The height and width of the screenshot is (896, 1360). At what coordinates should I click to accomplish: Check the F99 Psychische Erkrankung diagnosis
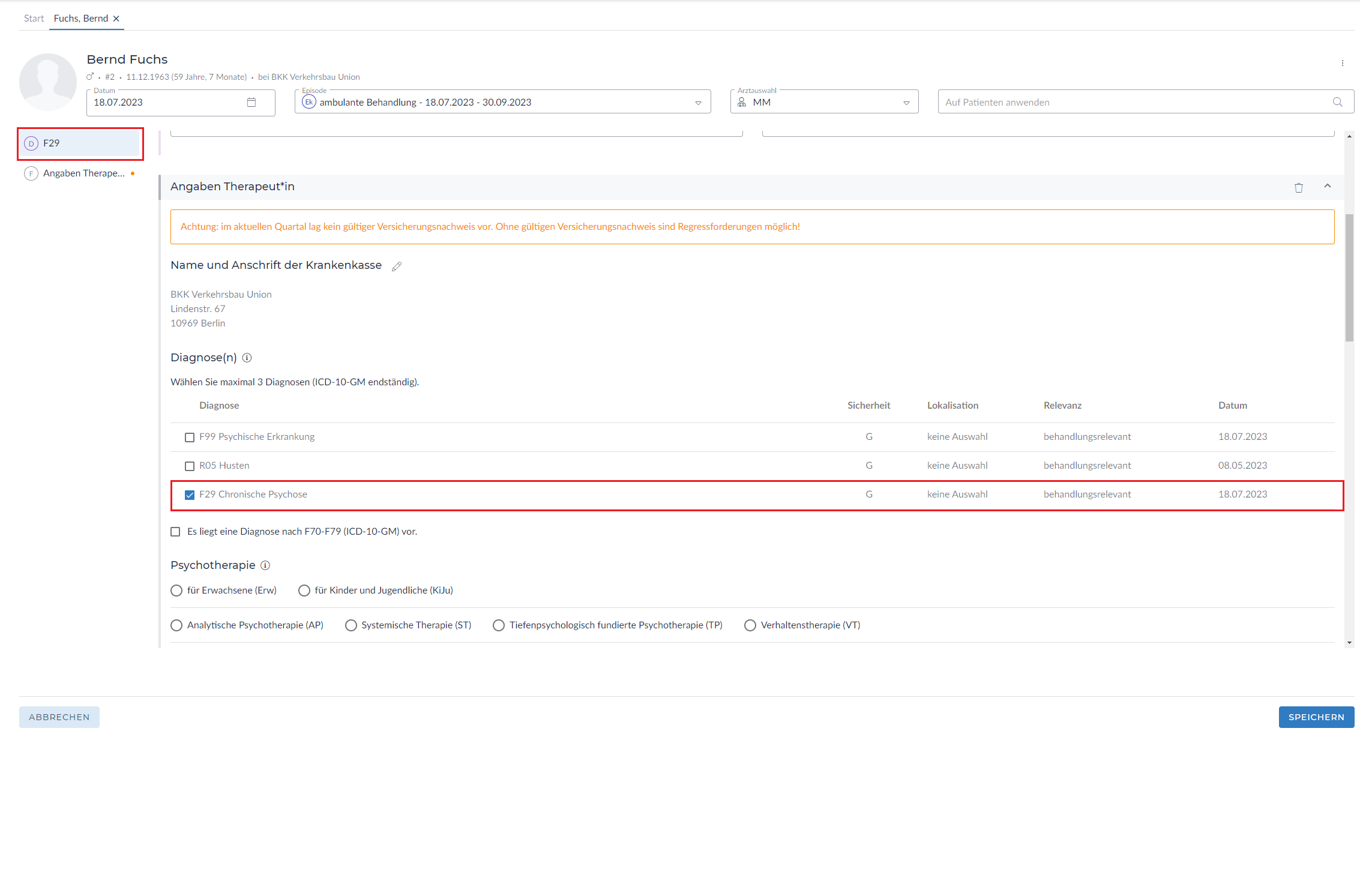coord(190,437)
